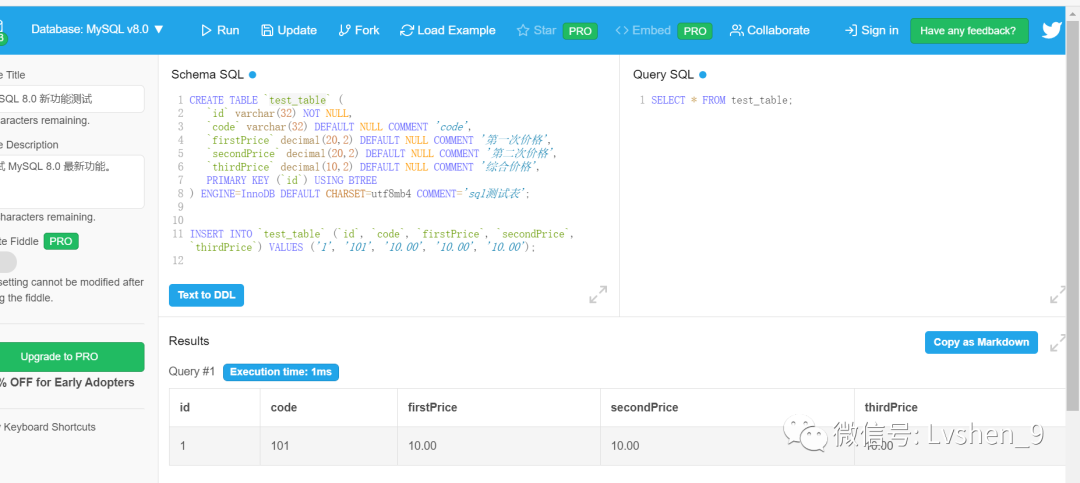Open the Twitter bird icon
Screen dimensions: 1080x483
click(1052, 30)
